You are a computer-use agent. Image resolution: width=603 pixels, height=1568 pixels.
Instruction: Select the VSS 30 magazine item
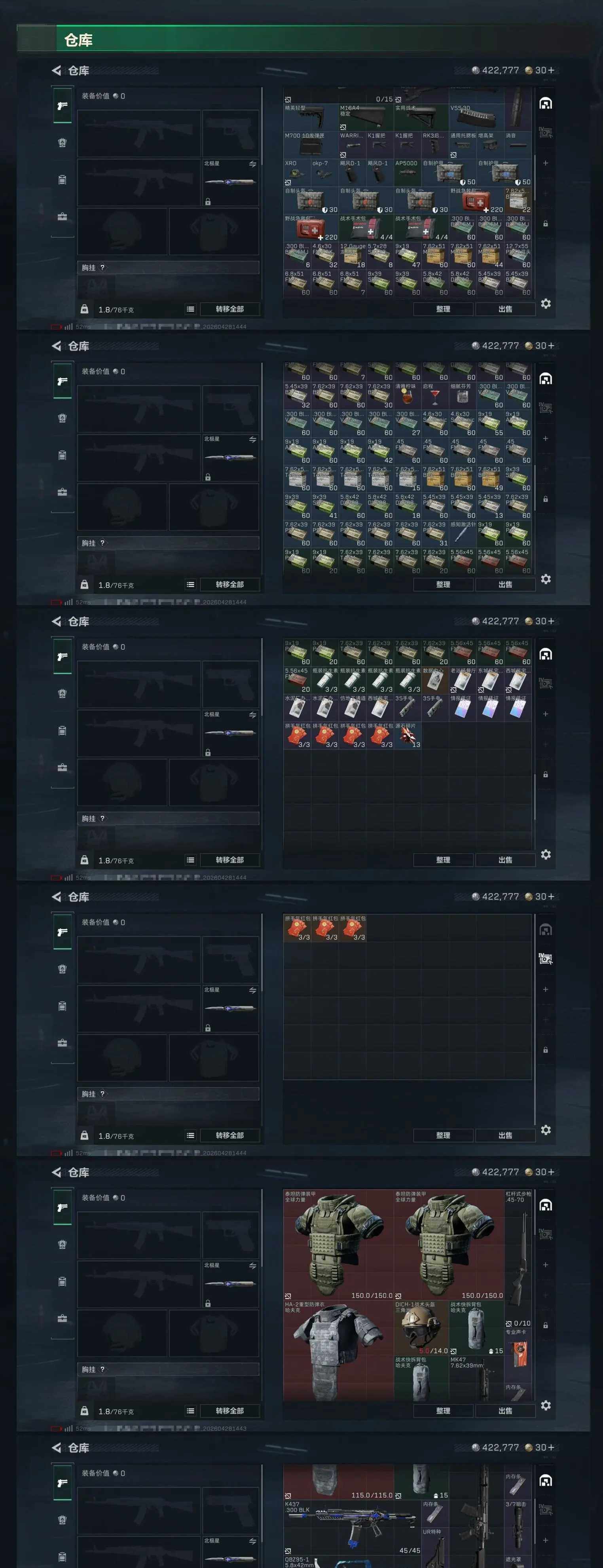476,118
